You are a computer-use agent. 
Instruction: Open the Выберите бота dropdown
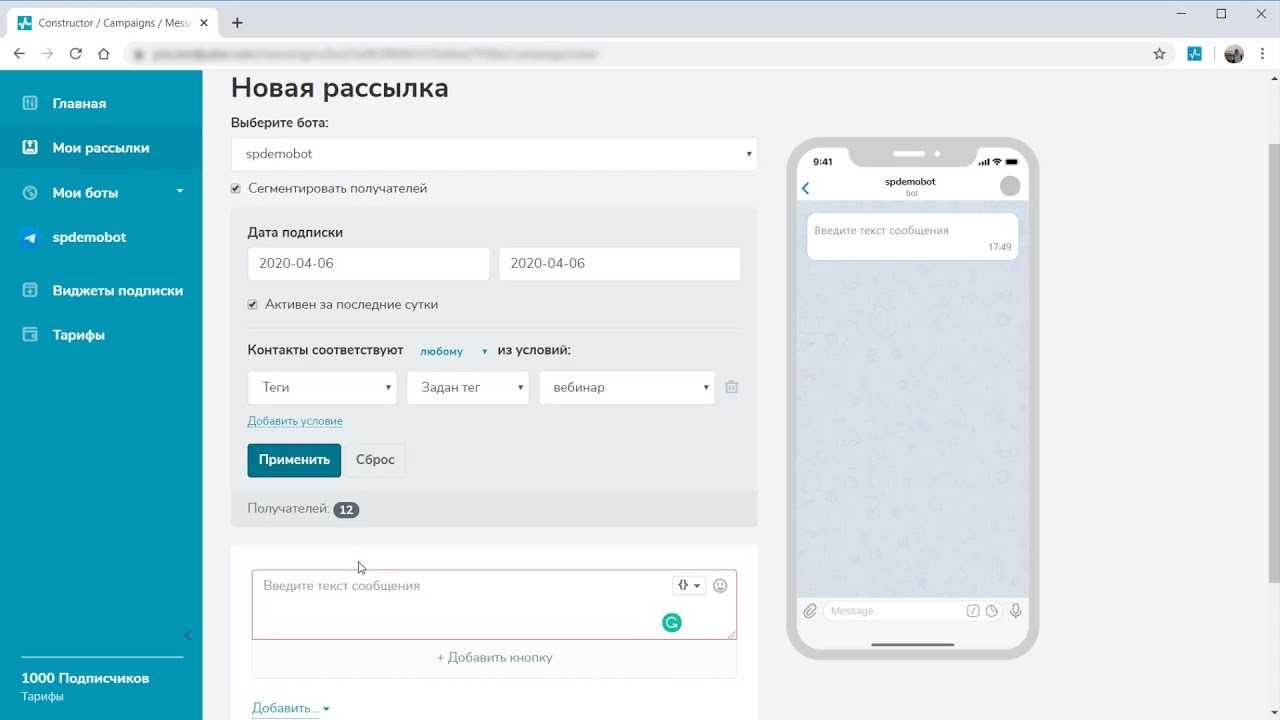pos(494,154)
